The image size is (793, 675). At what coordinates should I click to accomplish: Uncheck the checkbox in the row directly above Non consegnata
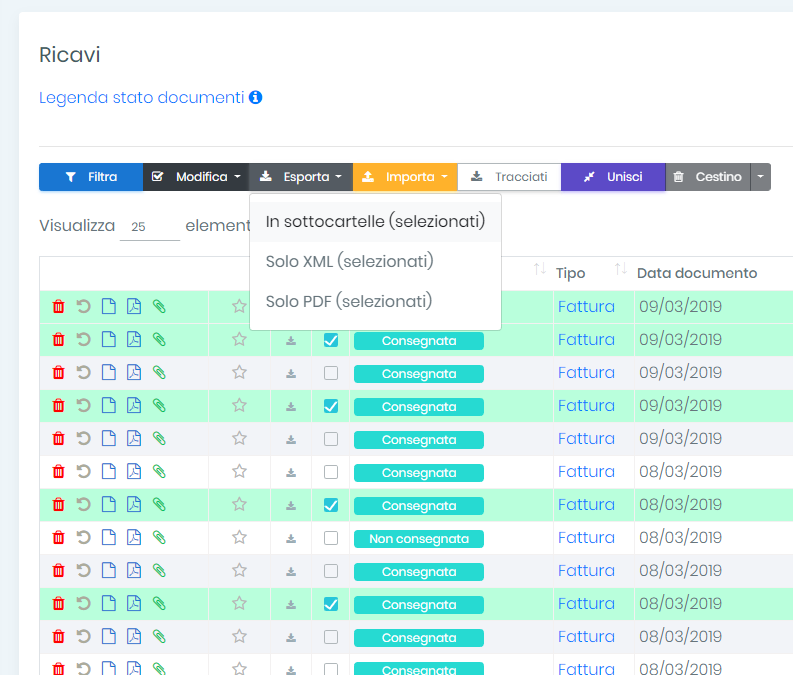tap(331, 505)
